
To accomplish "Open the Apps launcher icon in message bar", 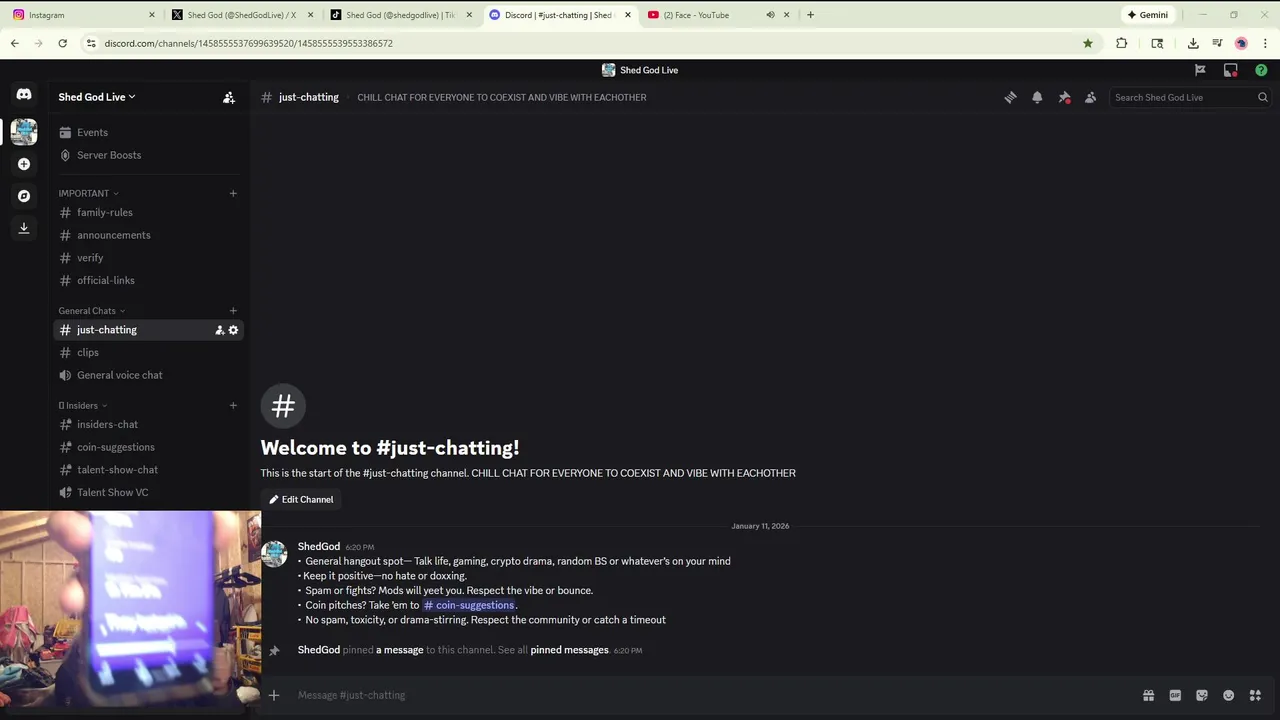I will (1255, 695).
